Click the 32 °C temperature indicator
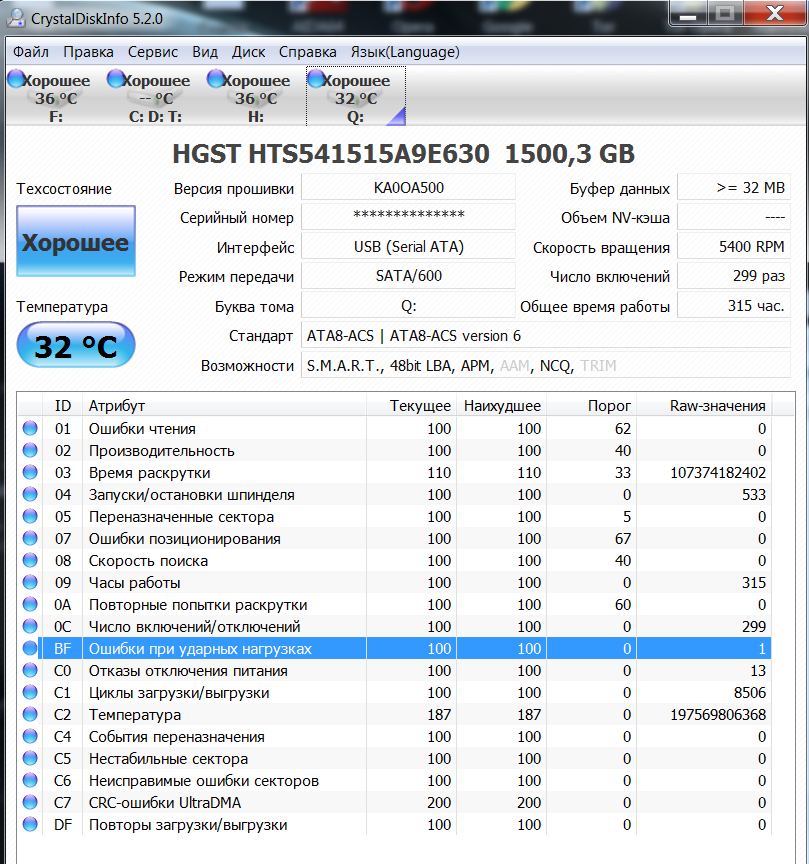 pyautogui.click(x=76, y=345)
